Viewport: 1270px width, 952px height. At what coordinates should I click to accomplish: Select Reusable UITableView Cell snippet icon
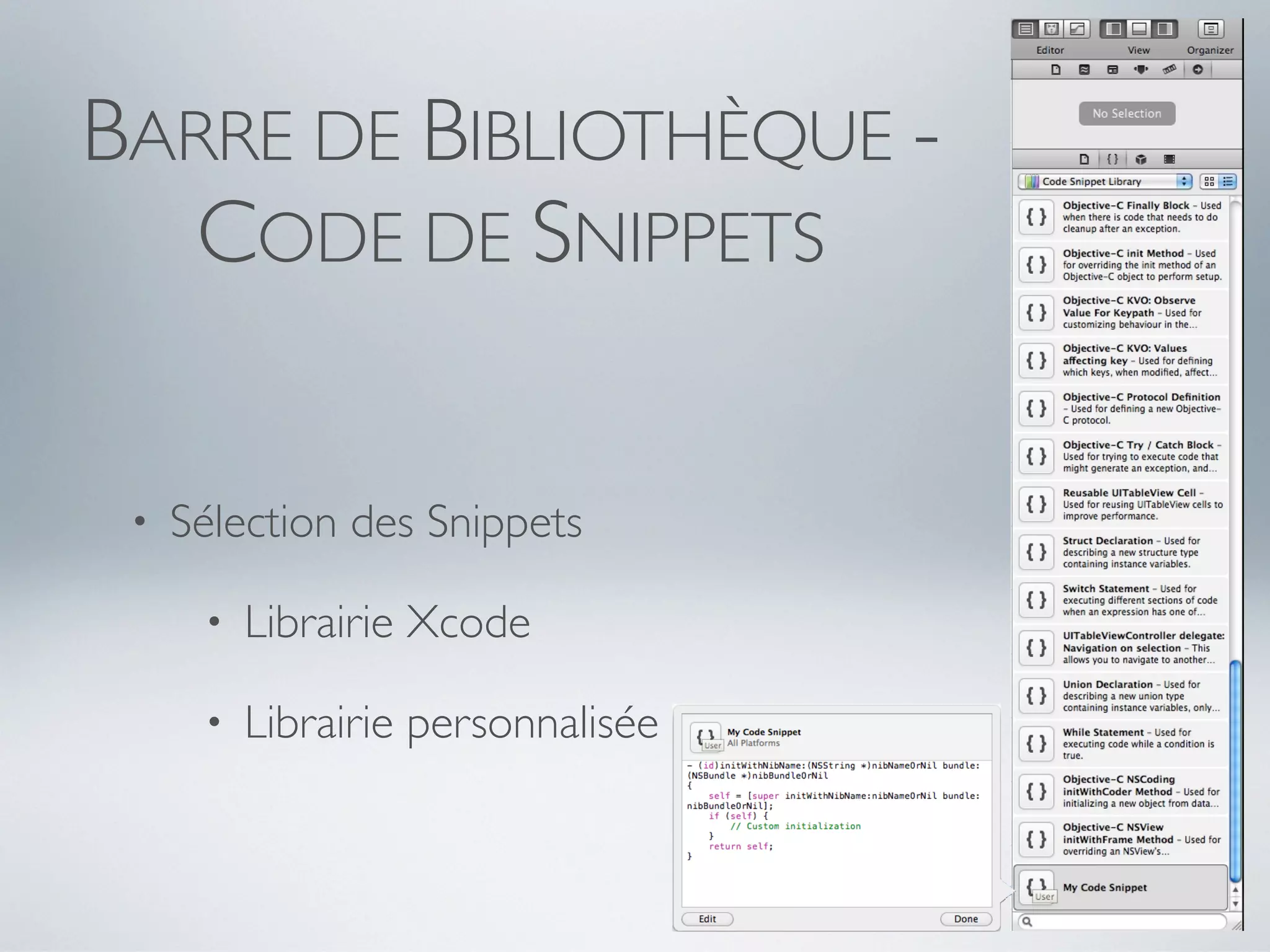1036,504
